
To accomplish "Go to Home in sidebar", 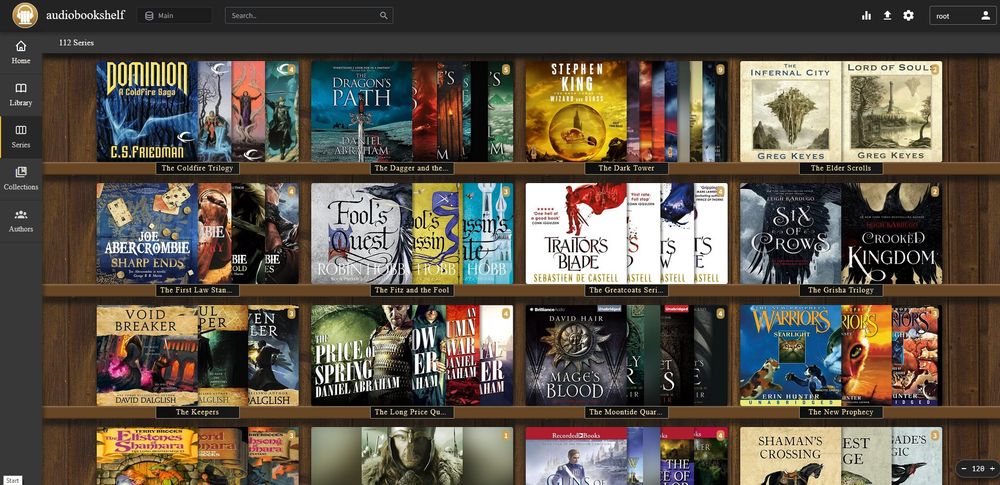I will (21, 53).
